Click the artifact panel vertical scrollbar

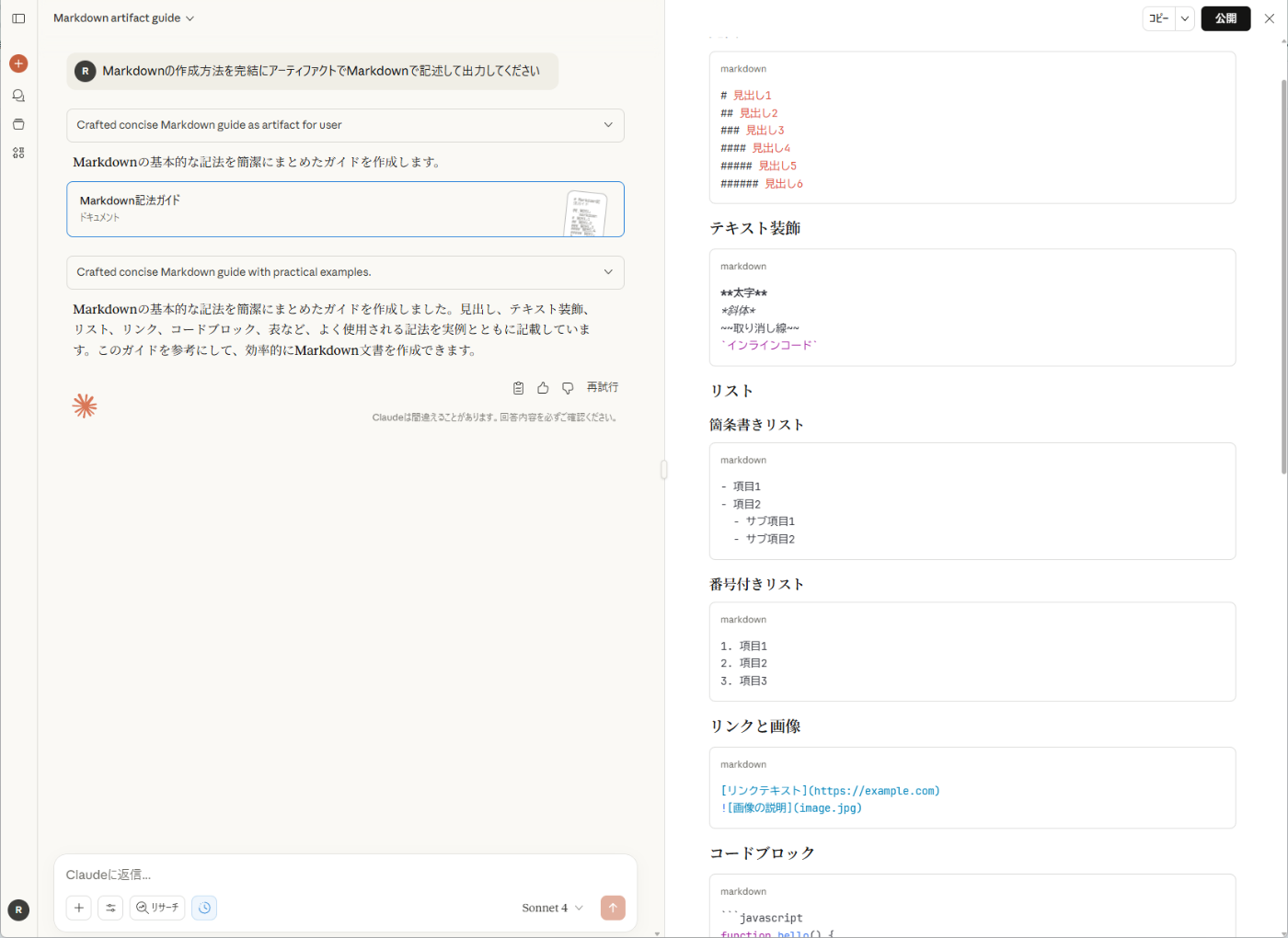pyautogui.click(x=1283, y=276)
